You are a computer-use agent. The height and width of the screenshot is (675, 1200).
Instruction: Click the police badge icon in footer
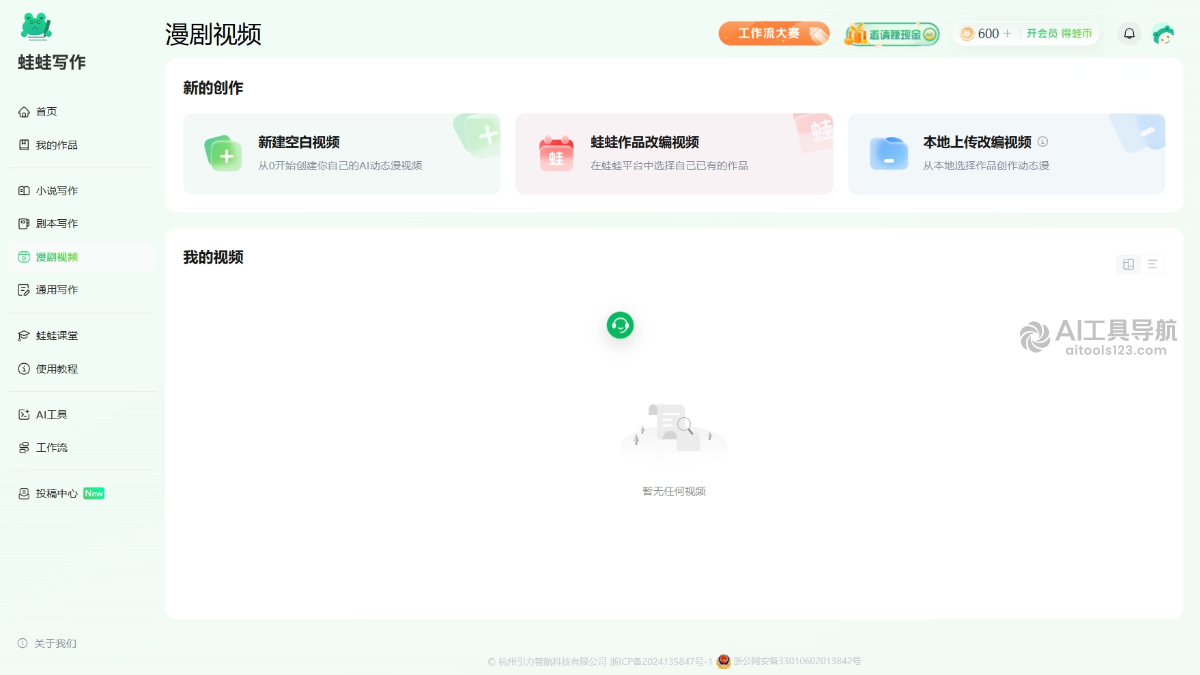724,661
